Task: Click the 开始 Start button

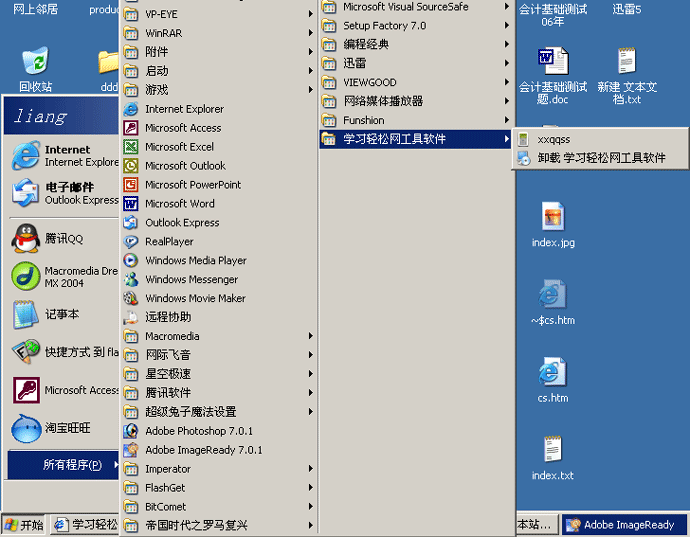Action: (24, 525)
